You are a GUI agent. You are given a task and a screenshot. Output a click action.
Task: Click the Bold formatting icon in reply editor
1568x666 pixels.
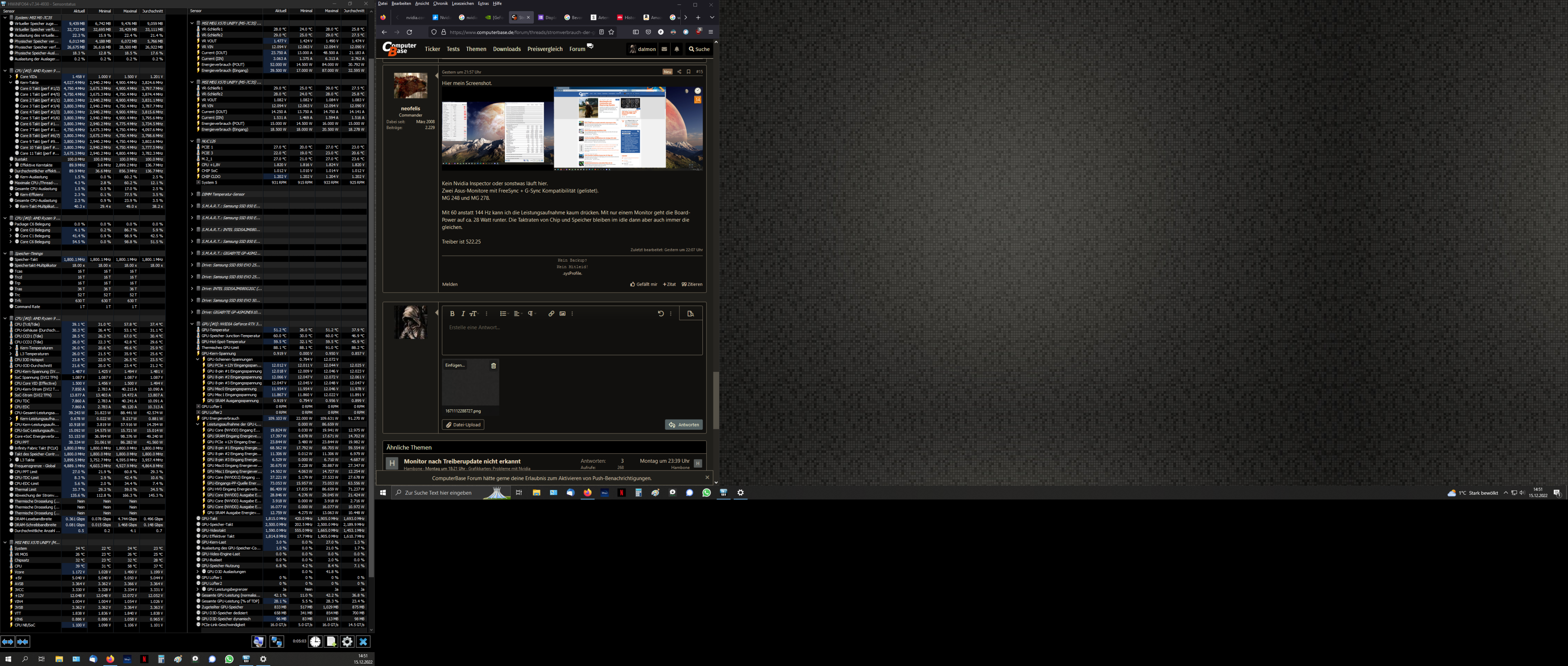coord(452,314)
